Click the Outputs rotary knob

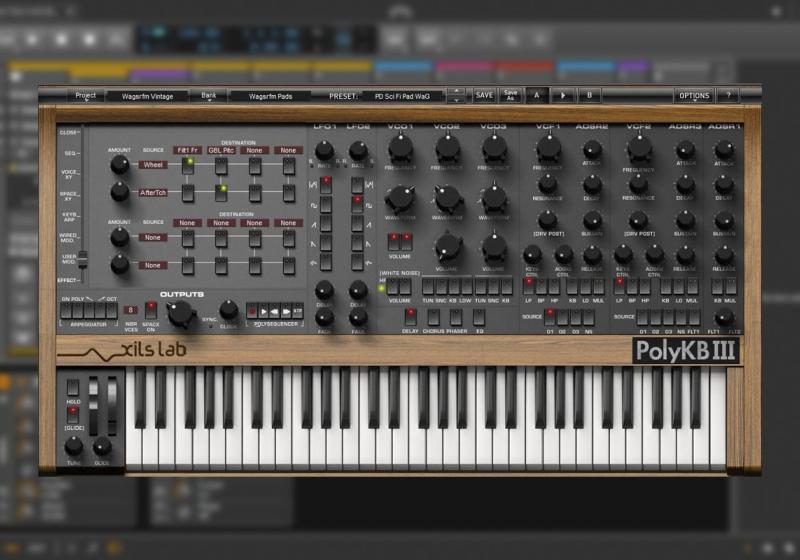tap(181, 314)
